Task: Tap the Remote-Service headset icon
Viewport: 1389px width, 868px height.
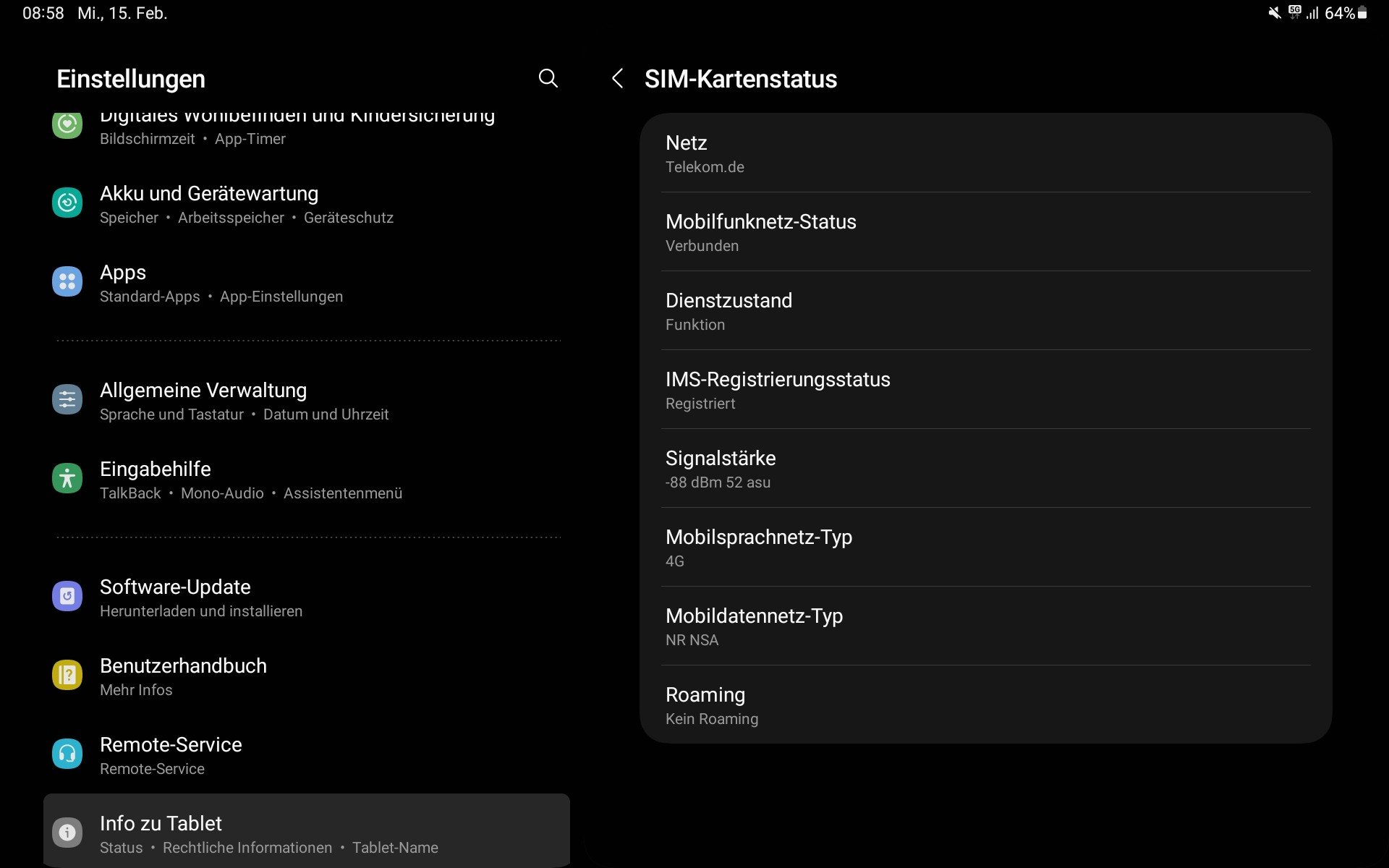Action: click(x=67, y=754)
